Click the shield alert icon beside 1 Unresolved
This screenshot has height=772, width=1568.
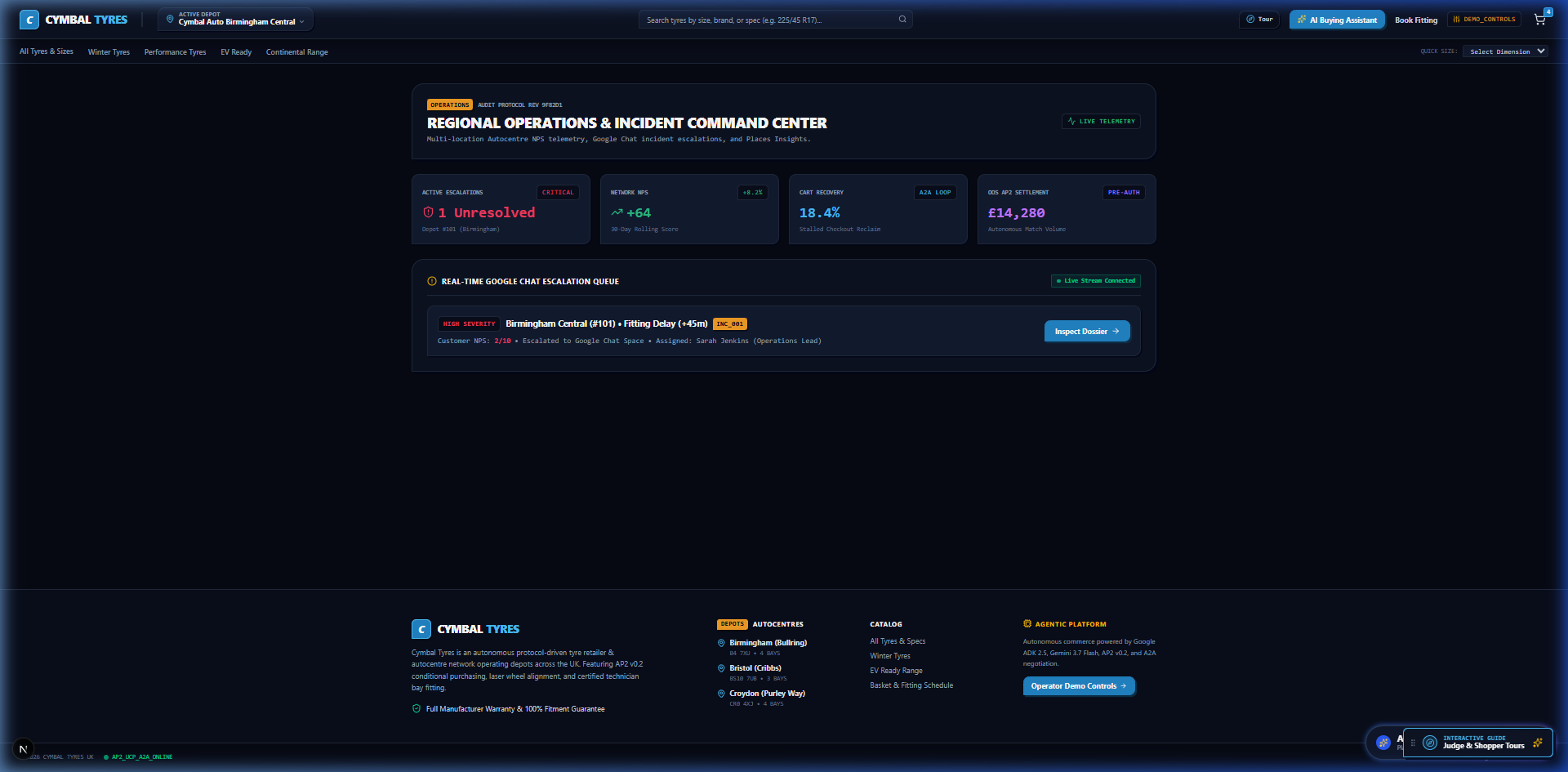(x=428, y=212)
